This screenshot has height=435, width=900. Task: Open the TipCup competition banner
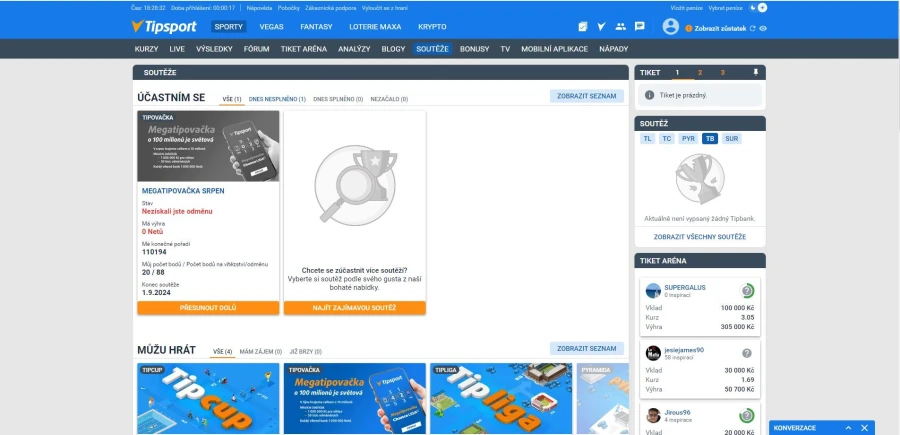click(208, 398)
